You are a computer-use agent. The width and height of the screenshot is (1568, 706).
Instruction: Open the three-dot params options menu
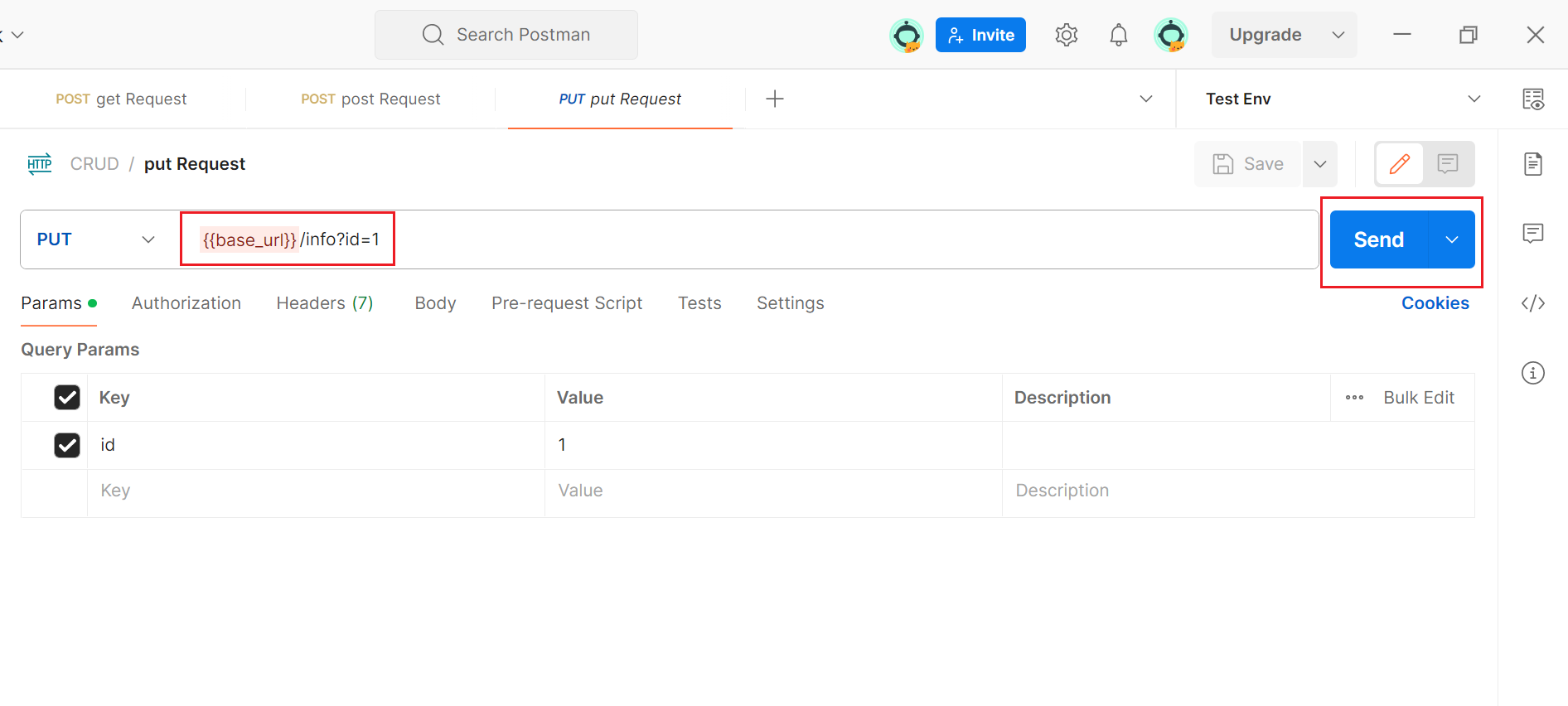1355,398
